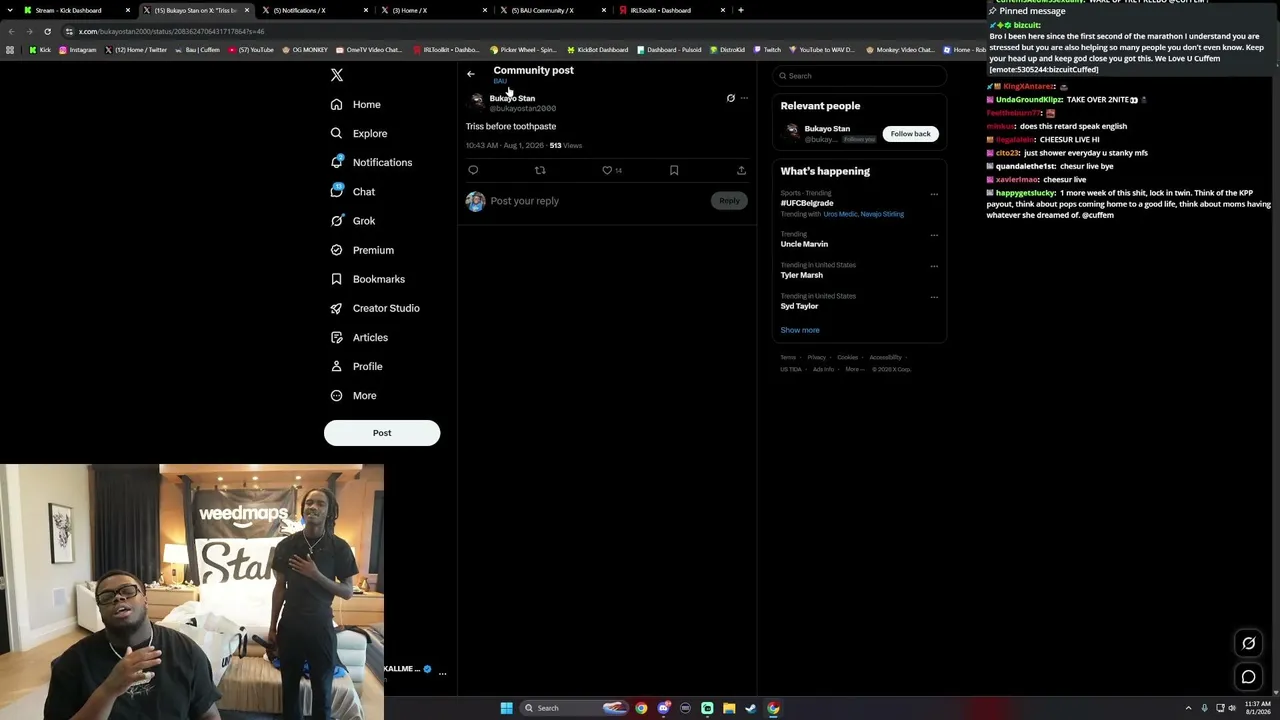Screen dimensions: 1280x720
Task: Go to Home in the X sidebar
Action: coord(356,104)
